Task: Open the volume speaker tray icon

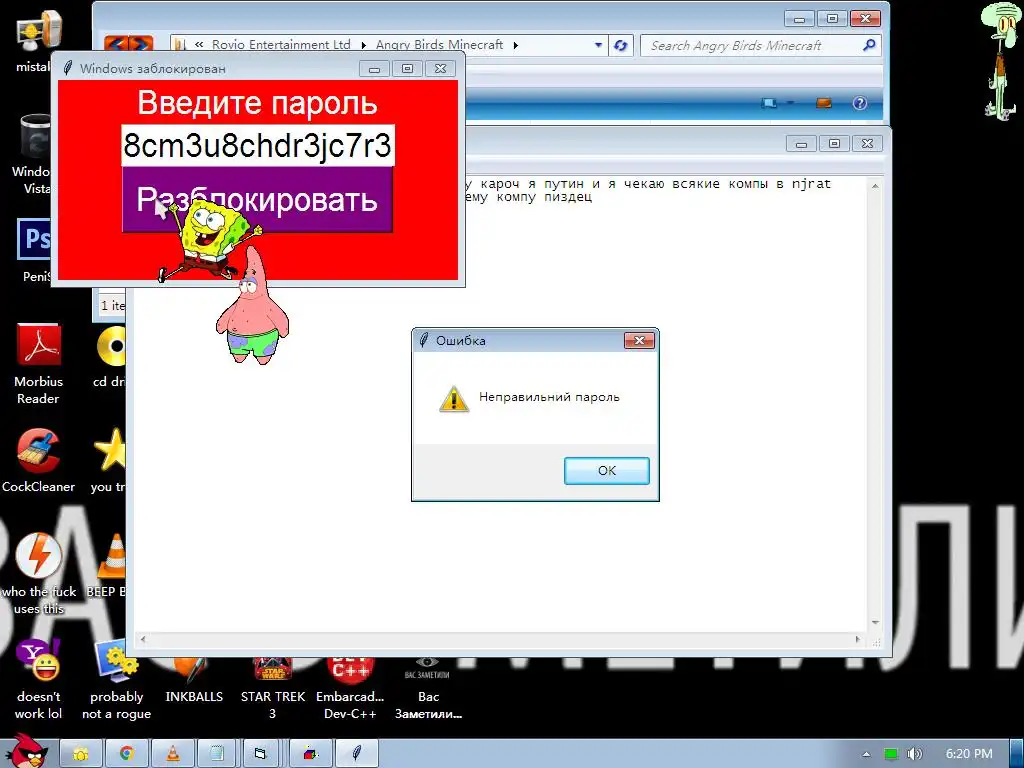Action: [914, 754]
